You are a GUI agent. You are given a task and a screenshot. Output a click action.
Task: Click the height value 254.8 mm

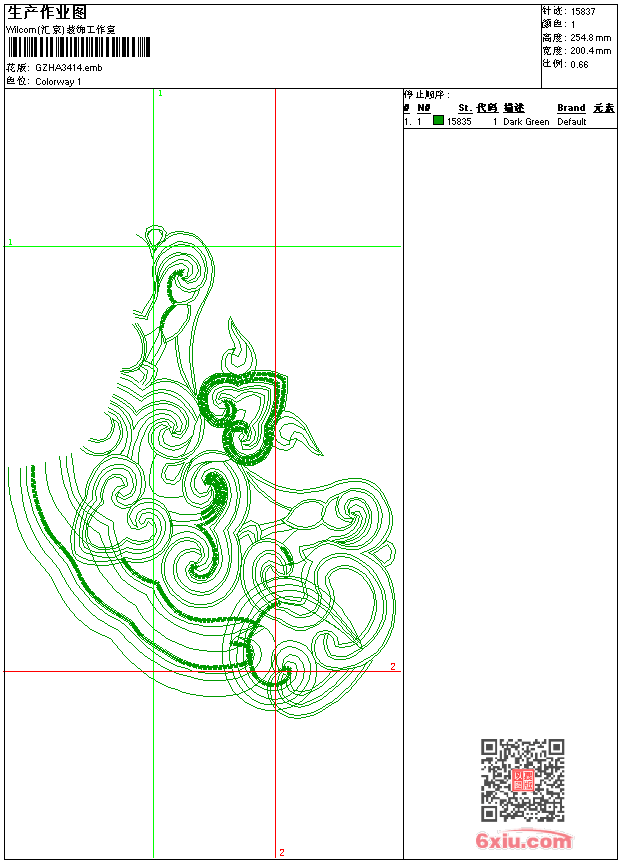click(590, 38)
